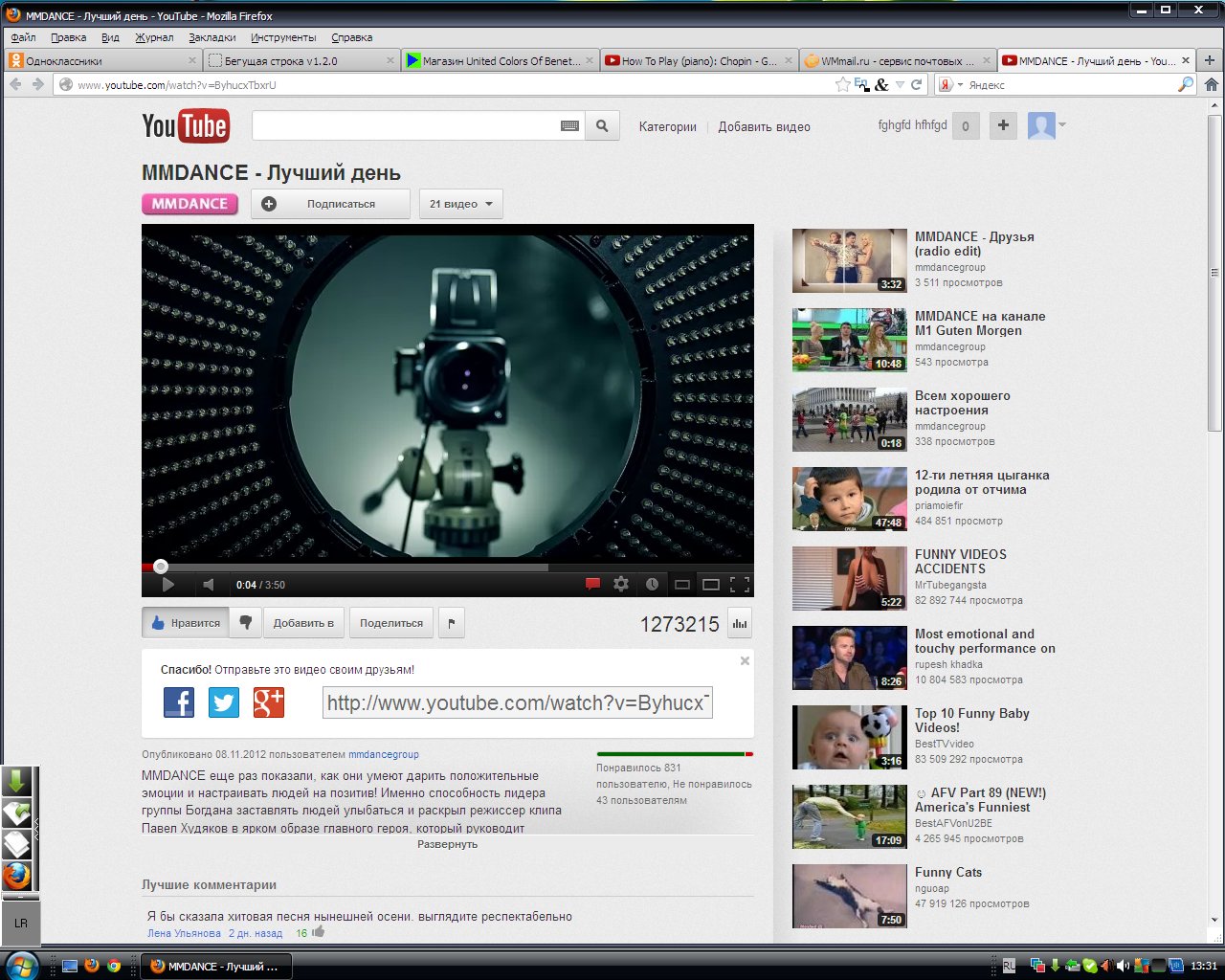Click the browser back arrow
The image size is (1225, 980).
point(15,84)
